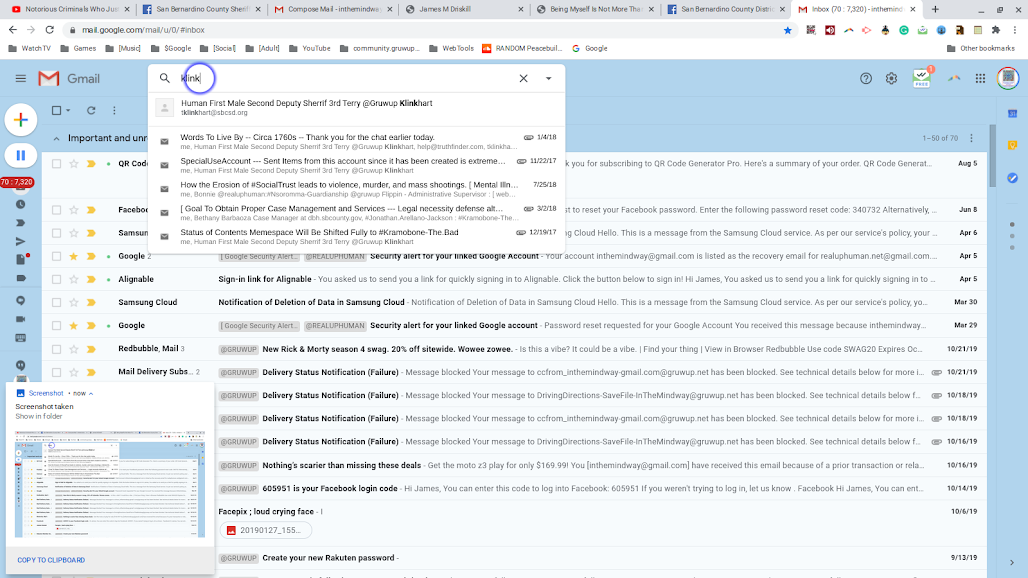Reload the page in Chrome
The image size is (1028, 578).
point(49,30)
